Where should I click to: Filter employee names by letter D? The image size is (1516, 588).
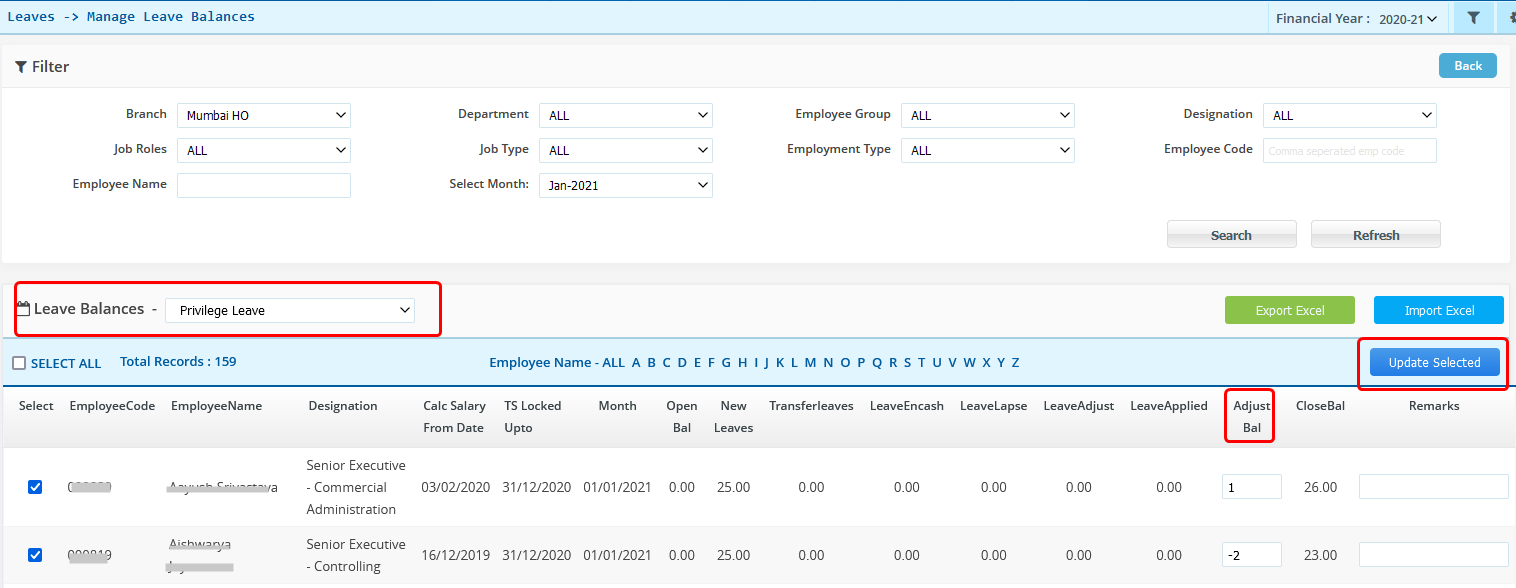pyautogui.click(x=682, y=362)
